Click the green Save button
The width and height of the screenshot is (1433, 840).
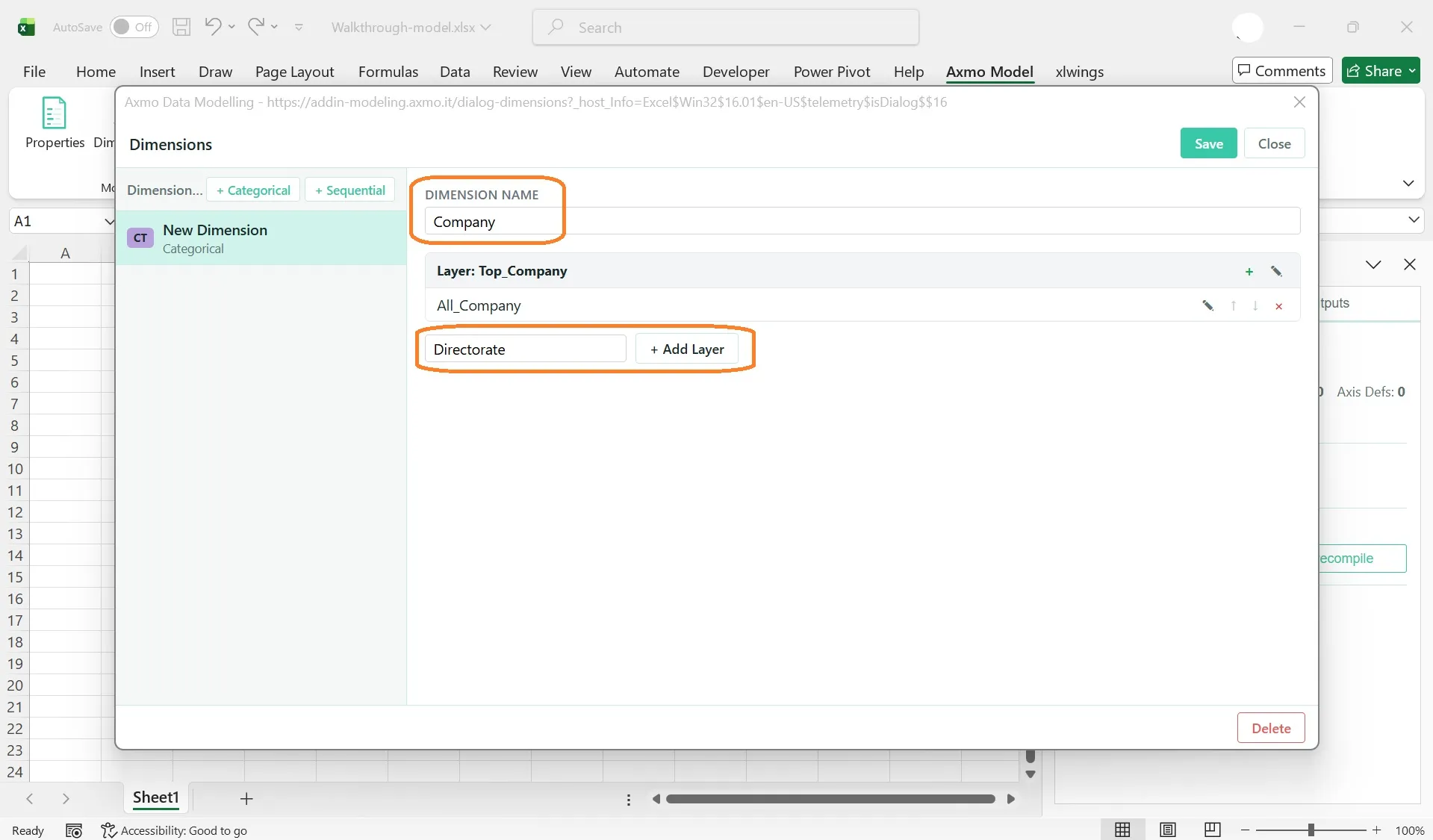(x=1208, y=143)
